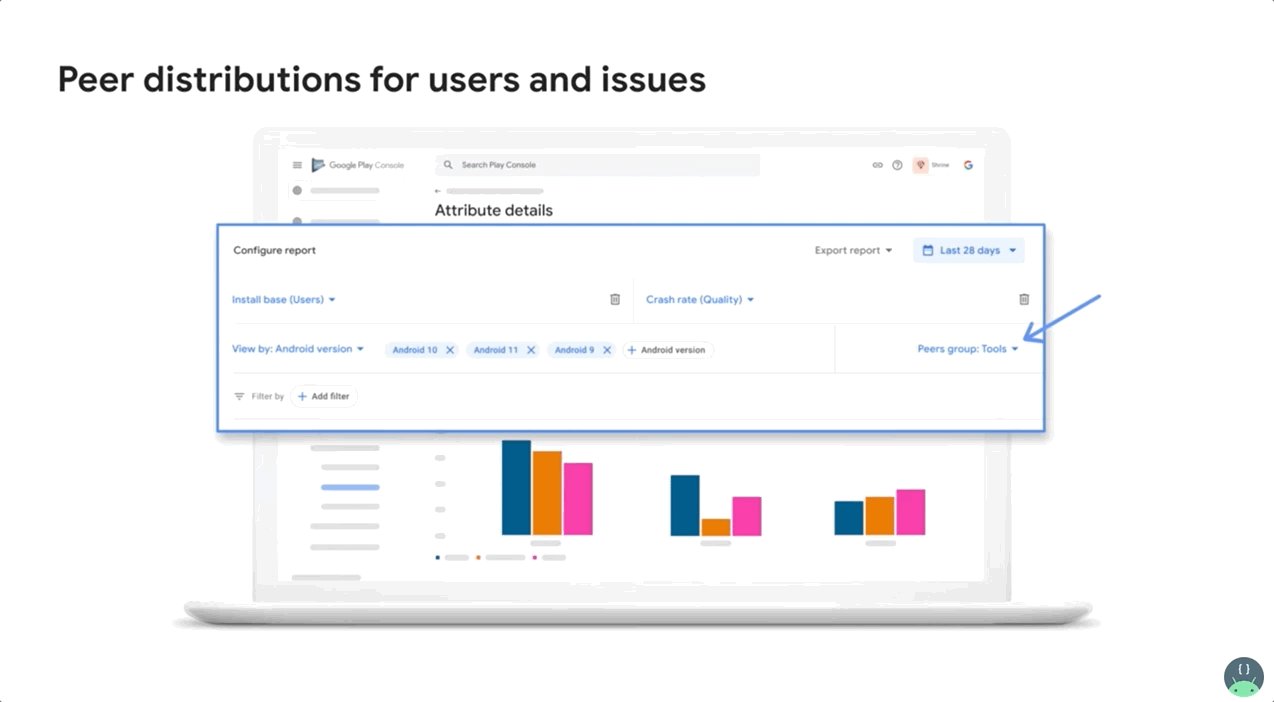Open the help icon in the top bar
1274x702 pixels.
click(x=895, y=164)
